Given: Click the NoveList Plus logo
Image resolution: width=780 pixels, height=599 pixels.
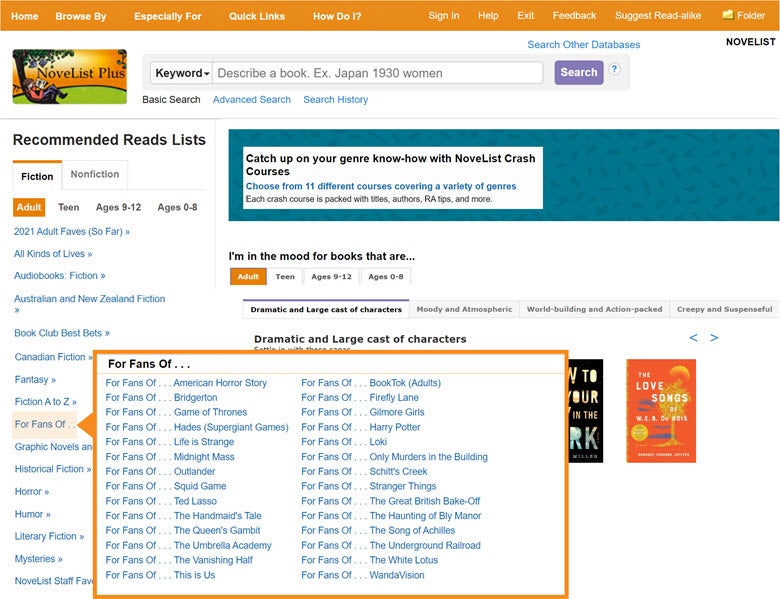Looking at the screenshot, I should click(70, 76).
